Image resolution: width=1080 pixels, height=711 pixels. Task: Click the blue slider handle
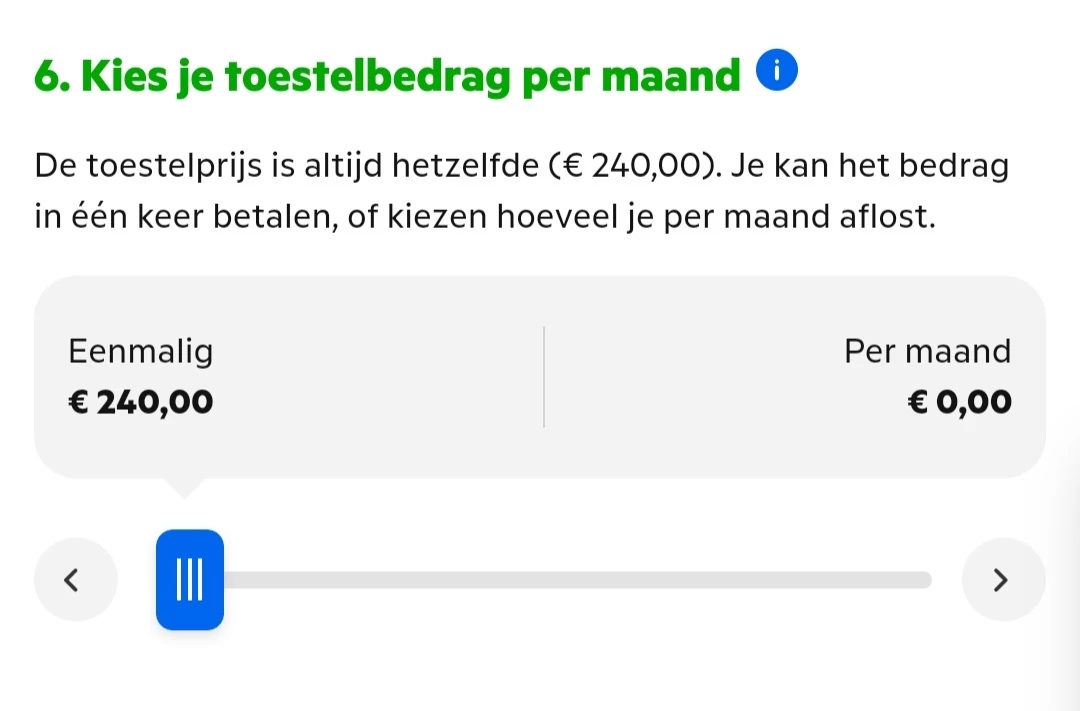190,580
